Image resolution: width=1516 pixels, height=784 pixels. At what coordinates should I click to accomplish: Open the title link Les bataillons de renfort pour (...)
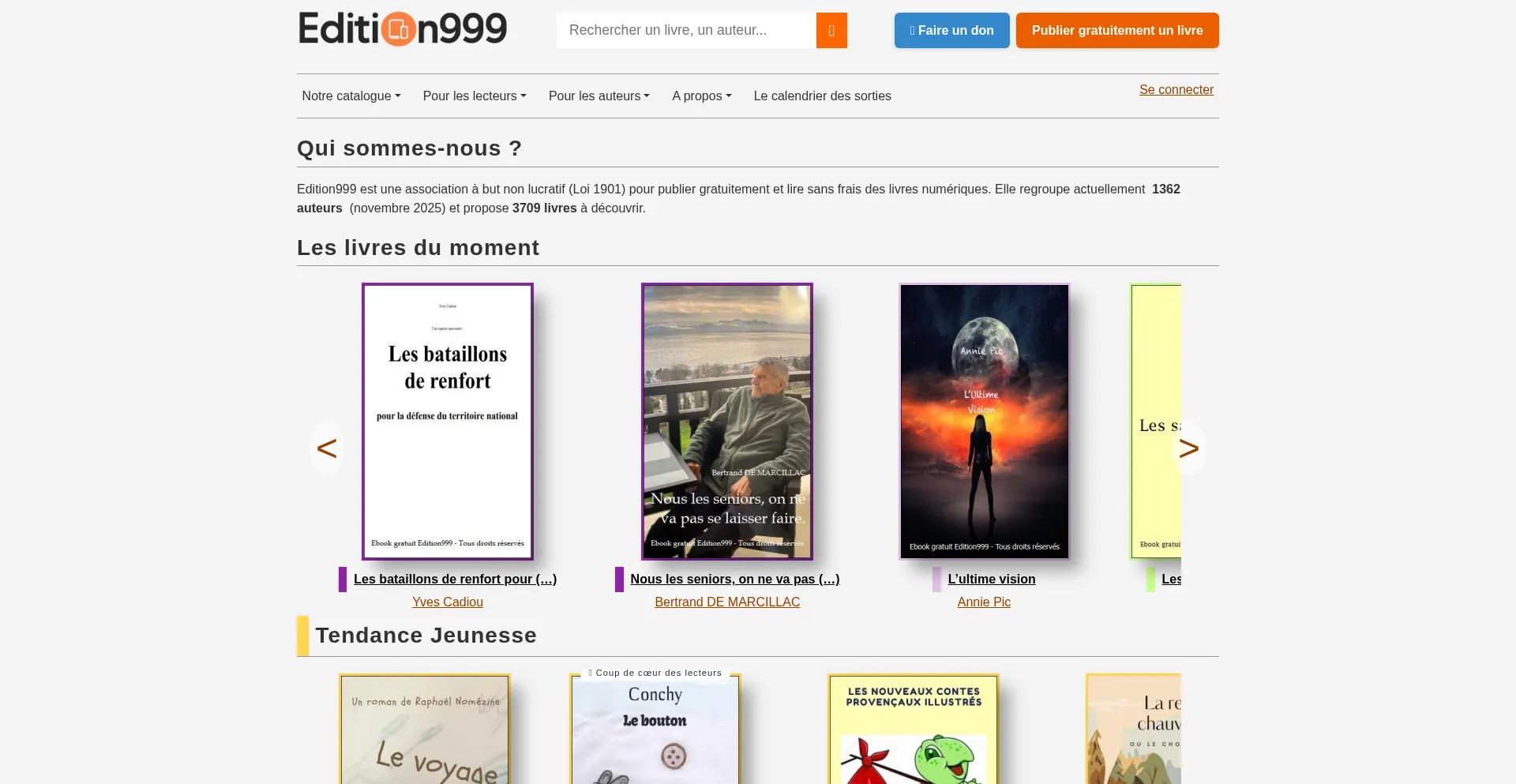tap(456, 579)
